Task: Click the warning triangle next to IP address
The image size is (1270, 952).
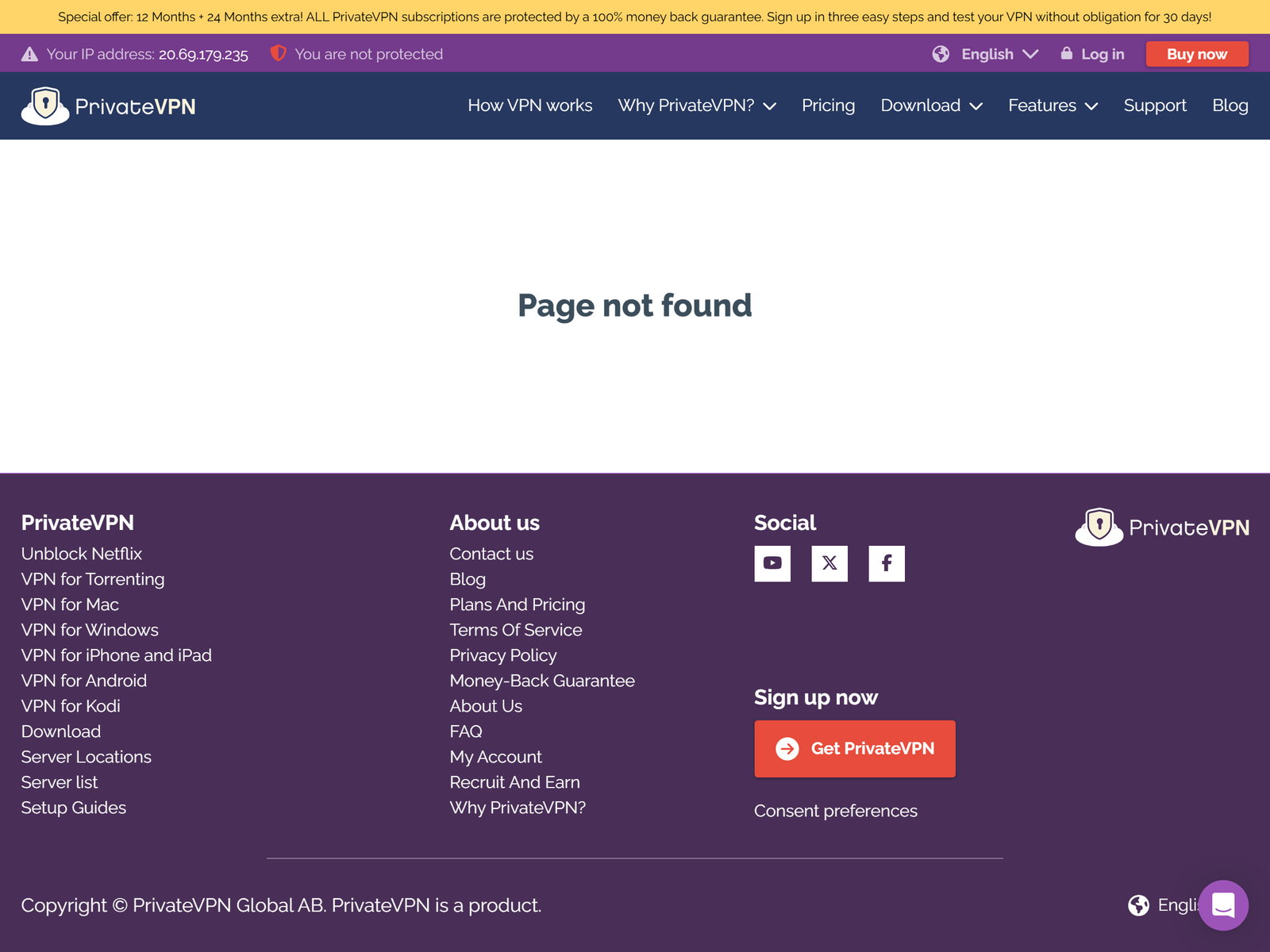Action: coord(29,54)
